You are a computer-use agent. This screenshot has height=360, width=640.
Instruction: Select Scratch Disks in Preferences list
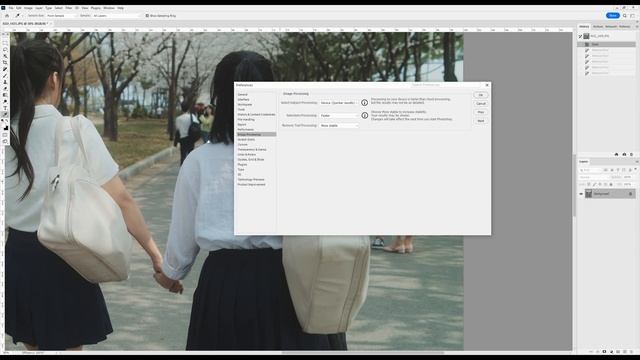coord(246,140)
